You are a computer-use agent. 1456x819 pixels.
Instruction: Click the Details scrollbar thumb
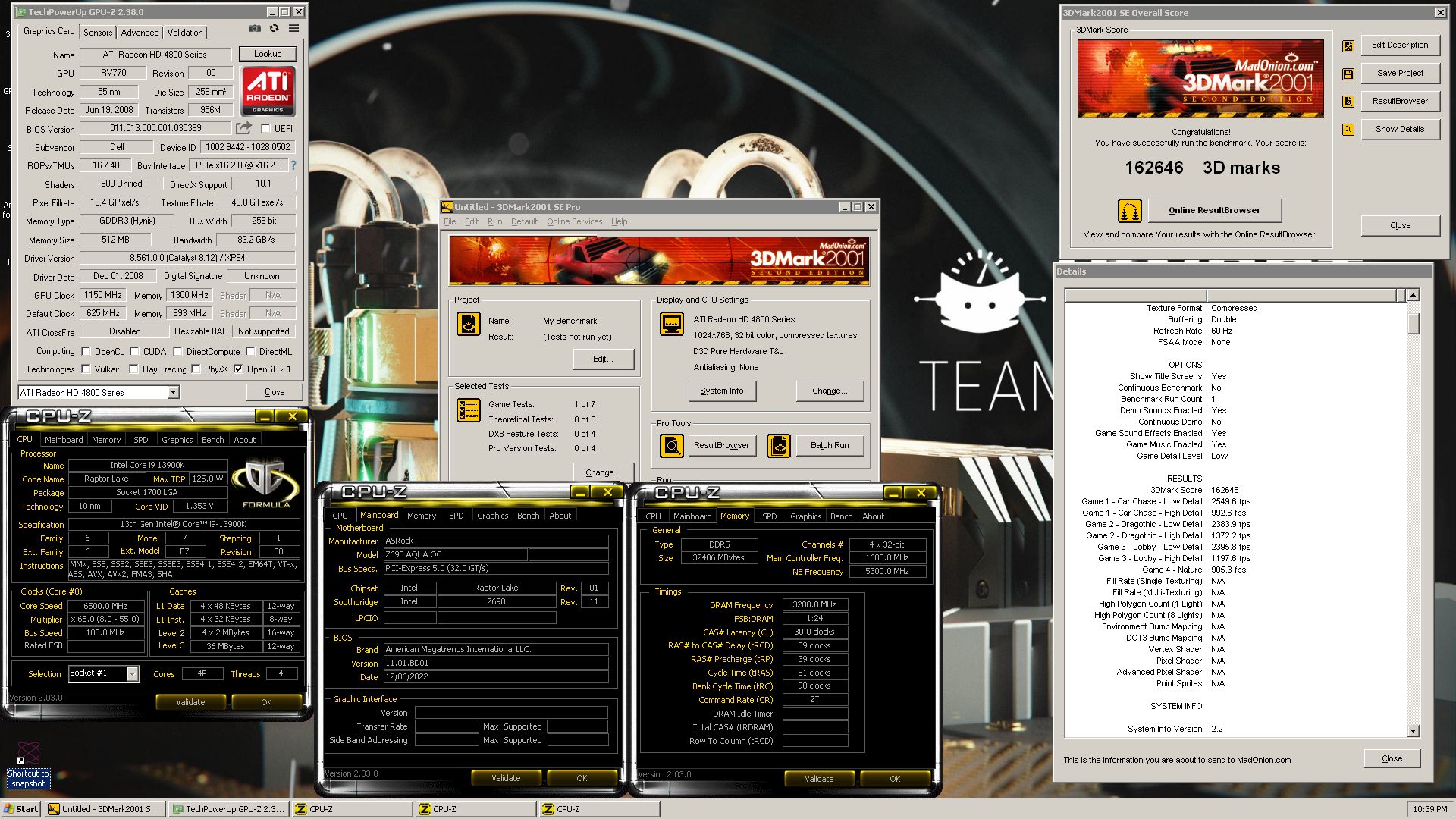click(1413, 323)
